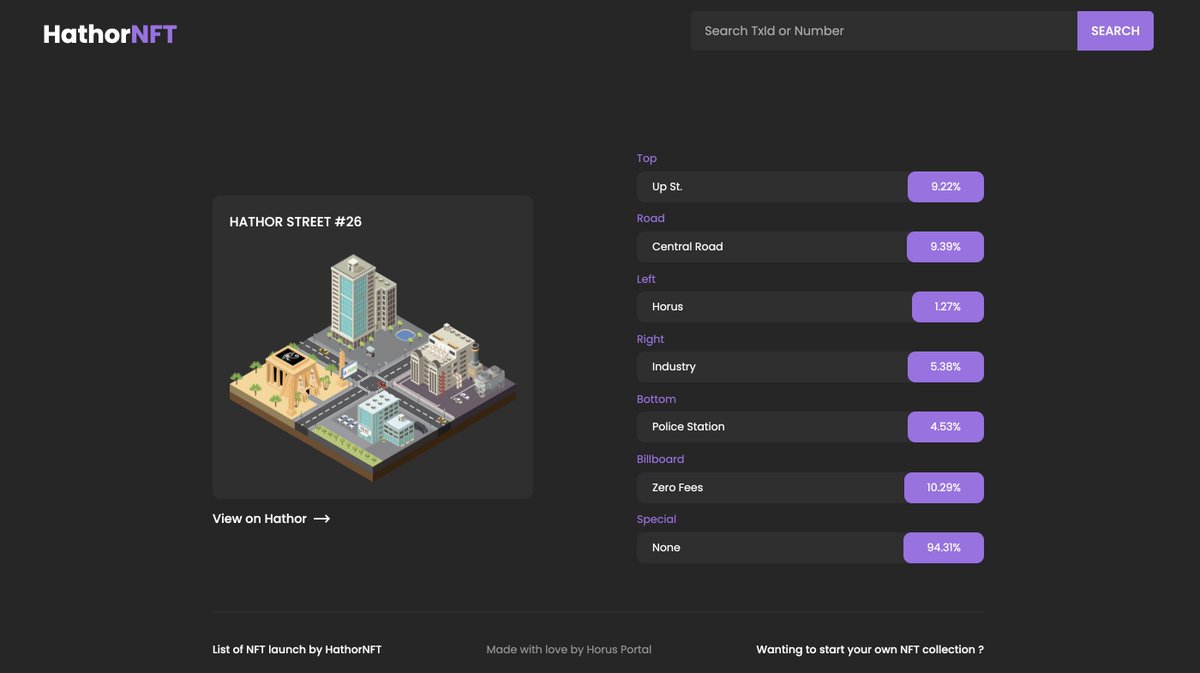Select the Central Road trait row
1200x673 pixels.
tap(810, 247)
